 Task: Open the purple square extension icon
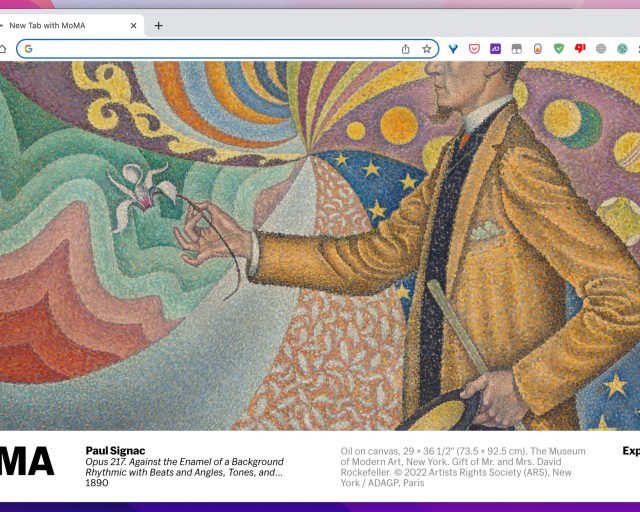pos(496,49)
